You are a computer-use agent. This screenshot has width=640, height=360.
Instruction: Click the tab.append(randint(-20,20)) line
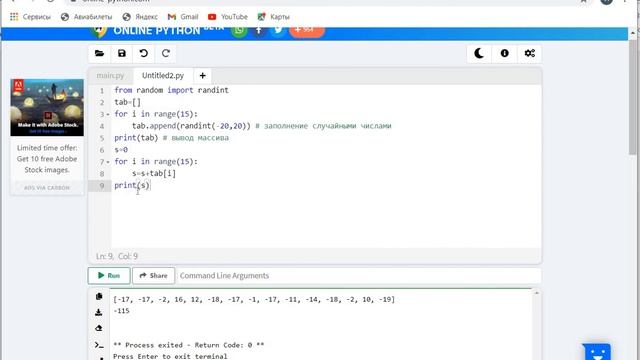(262, 126)
